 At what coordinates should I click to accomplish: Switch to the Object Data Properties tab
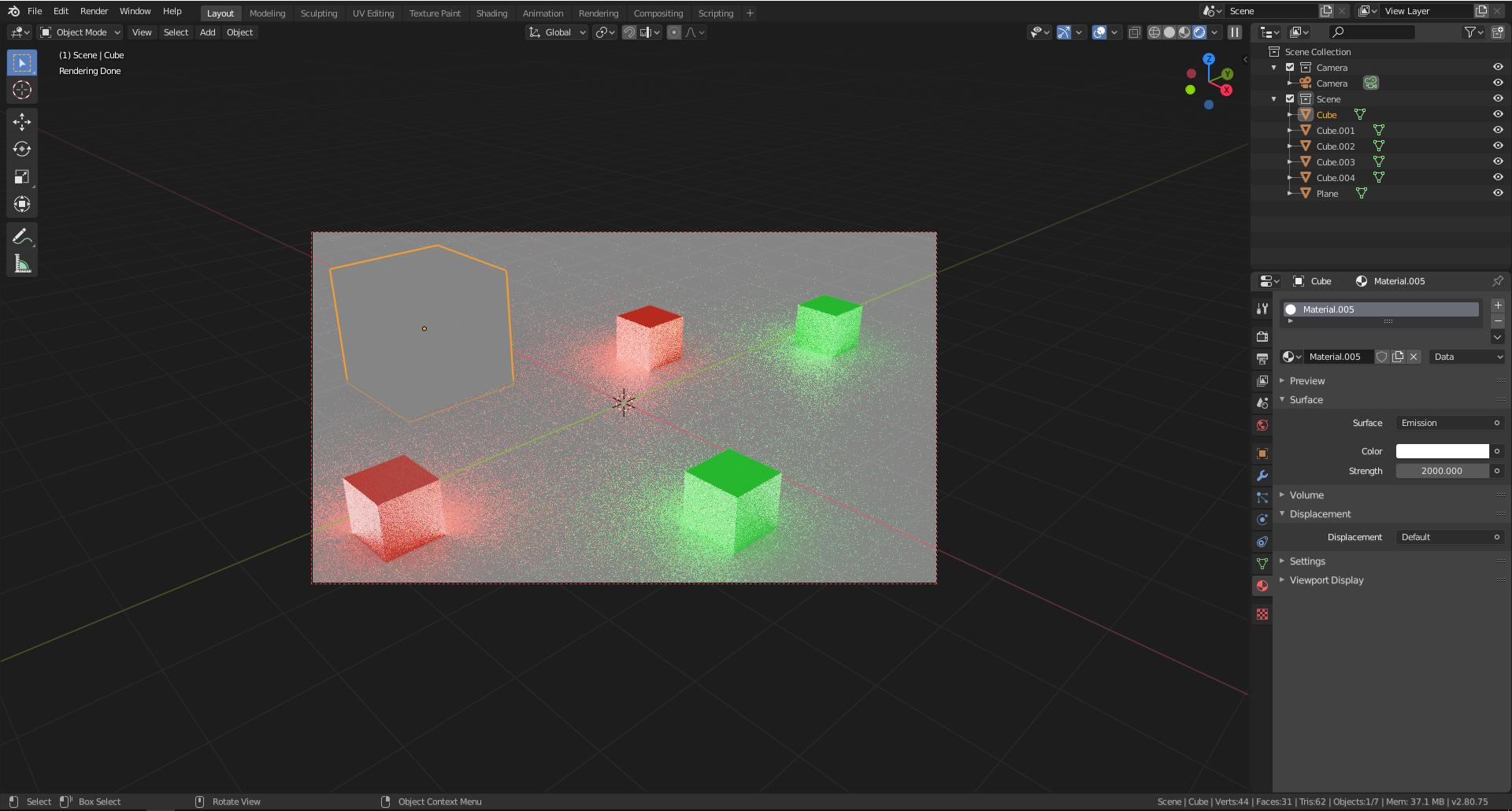click(1262, 563)
